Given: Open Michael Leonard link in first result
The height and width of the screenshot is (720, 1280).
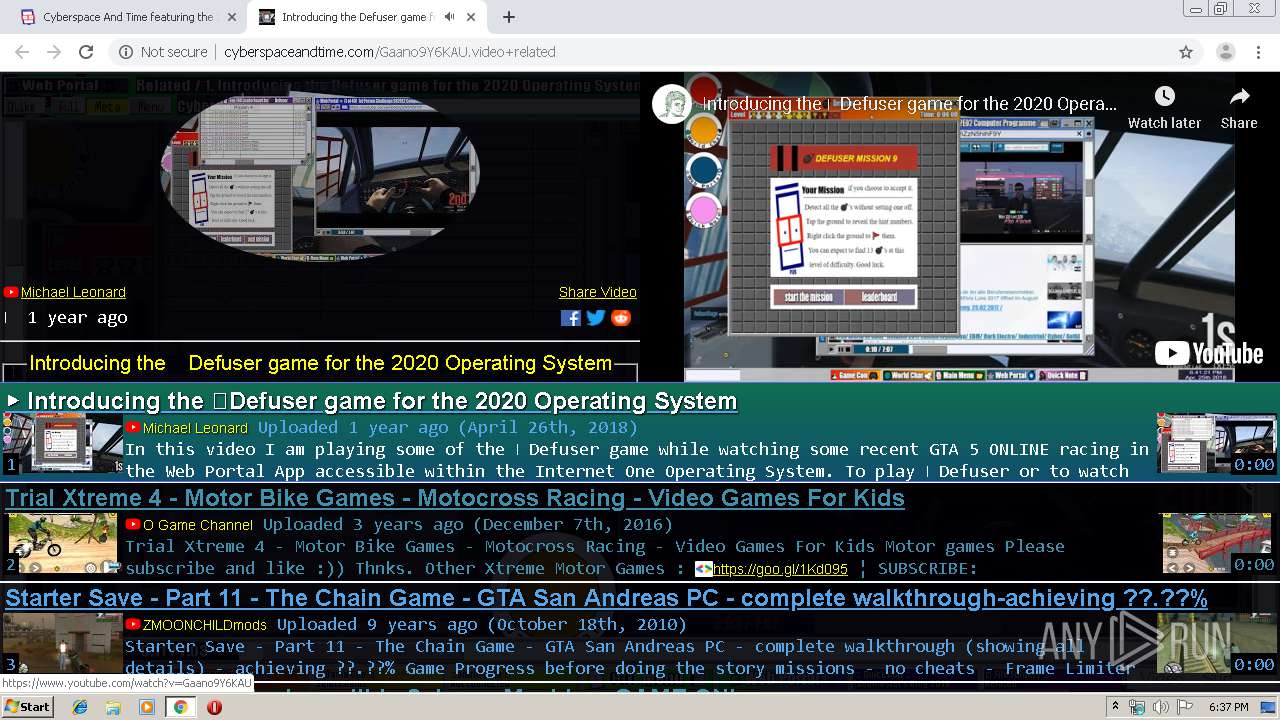Looking at the screenshot, I should point(195,428).
